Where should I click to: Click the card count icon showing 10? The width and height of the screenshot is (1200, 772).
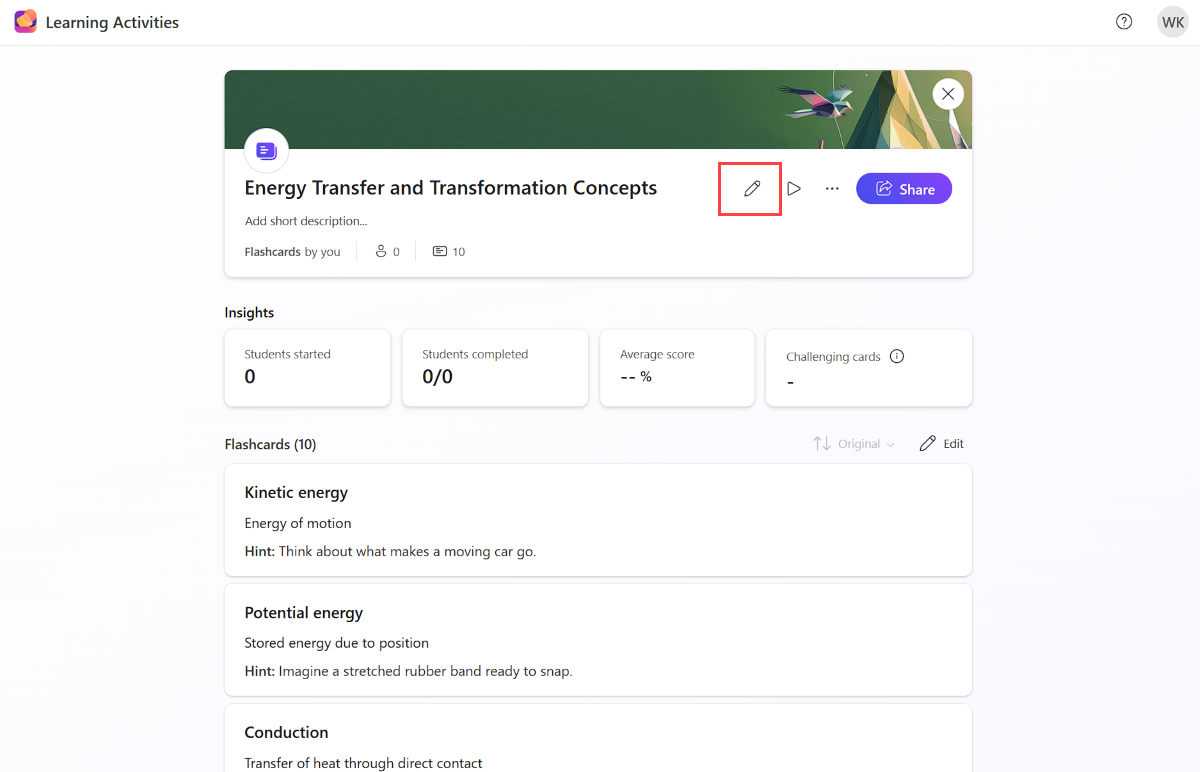[x=440, y=252]
